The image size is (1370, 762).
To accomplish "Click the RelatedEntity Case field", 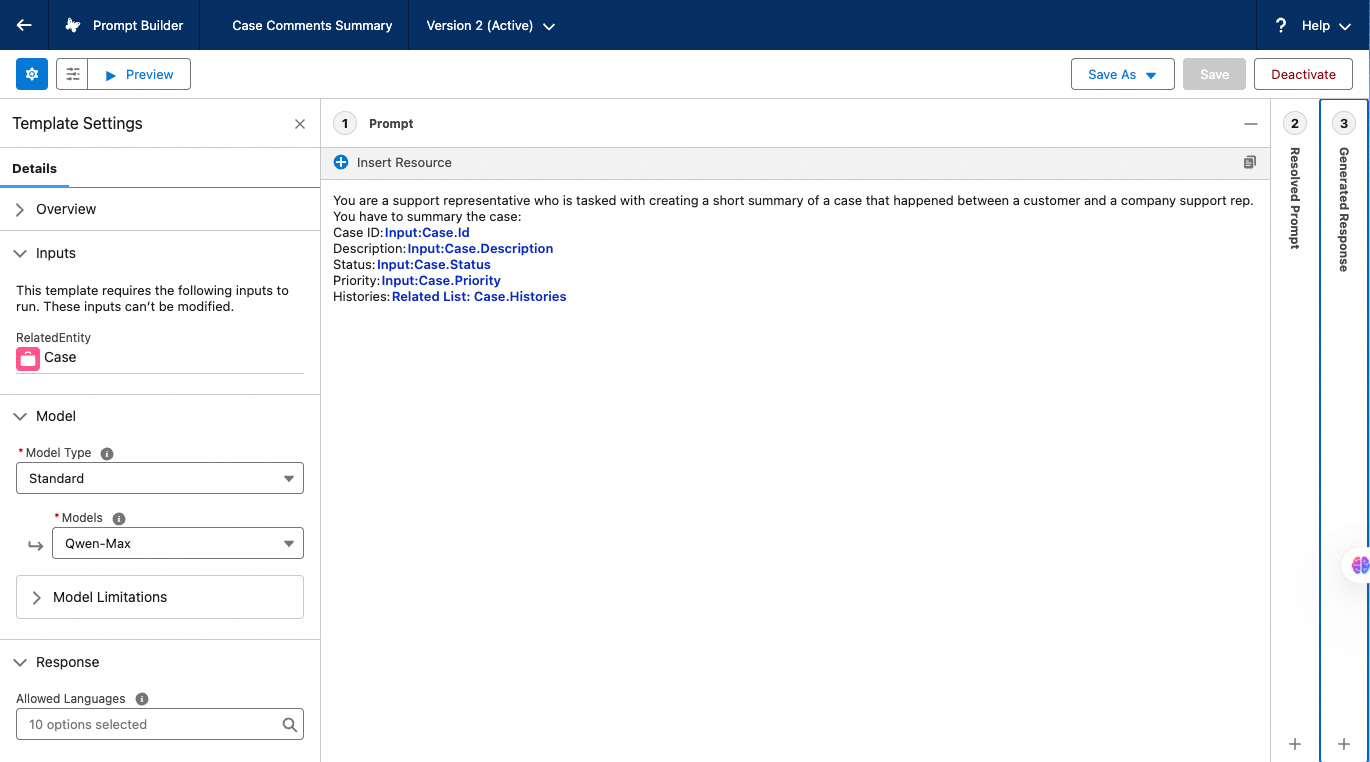I will tap(160, 358).
